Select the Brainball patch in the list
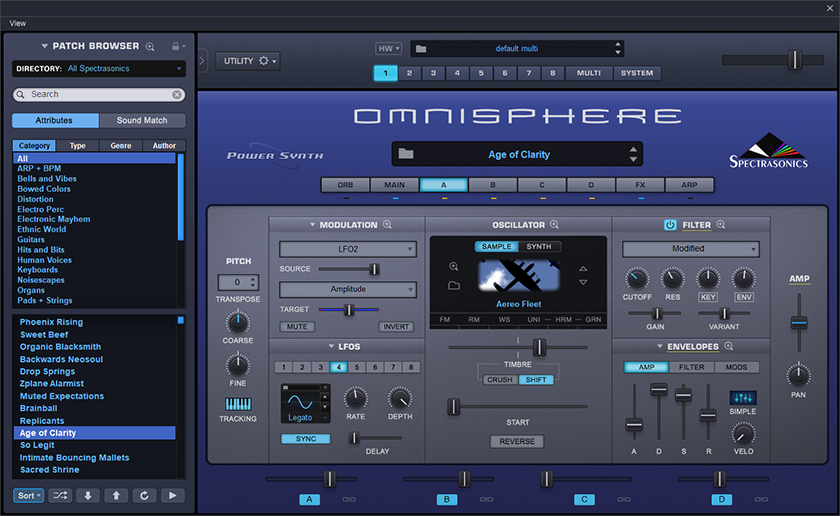The width and height of the screenshot is (840, 516). 38,408
